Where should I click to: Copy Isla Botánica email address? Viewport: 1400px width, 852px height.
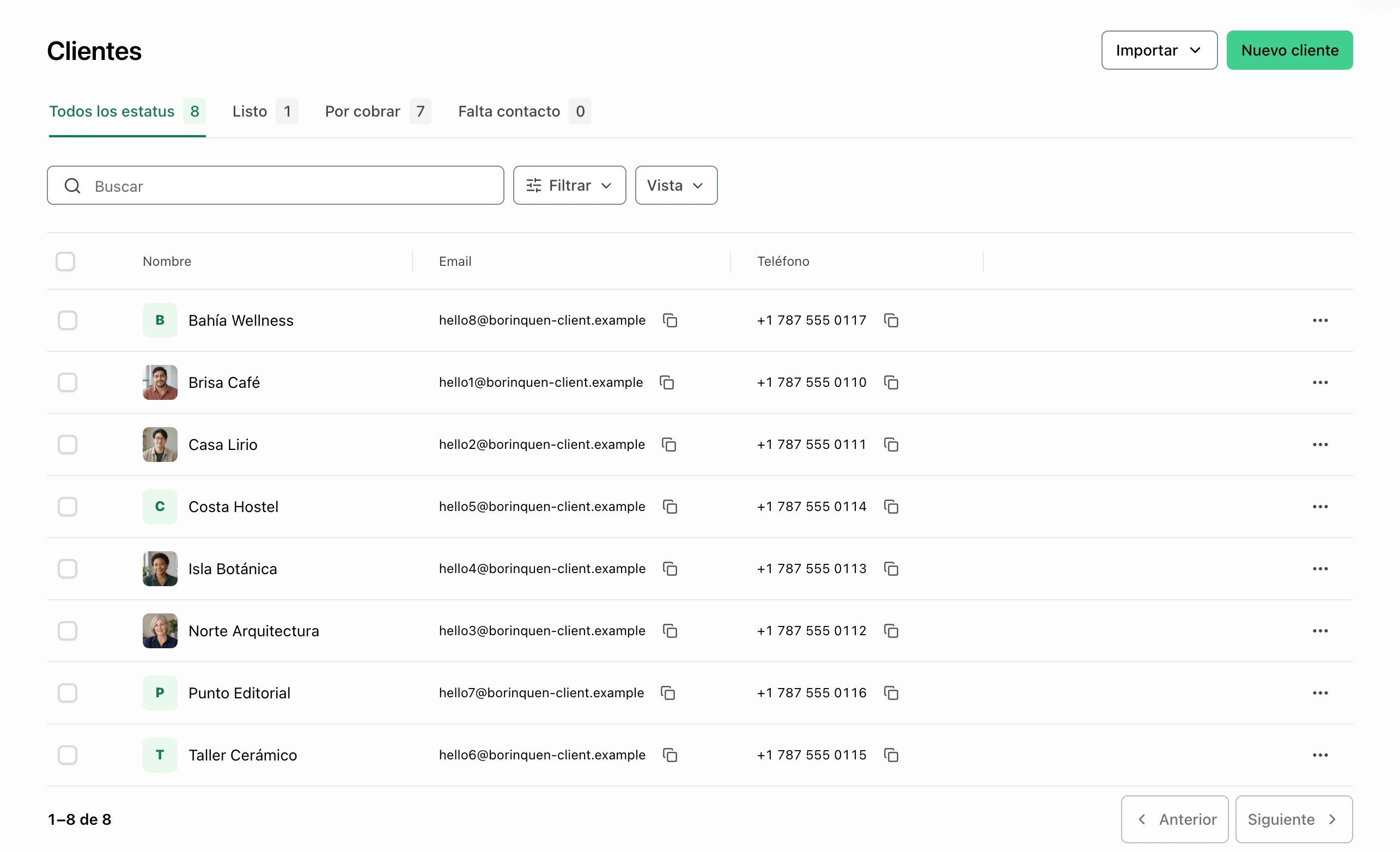tap(670, 569)
